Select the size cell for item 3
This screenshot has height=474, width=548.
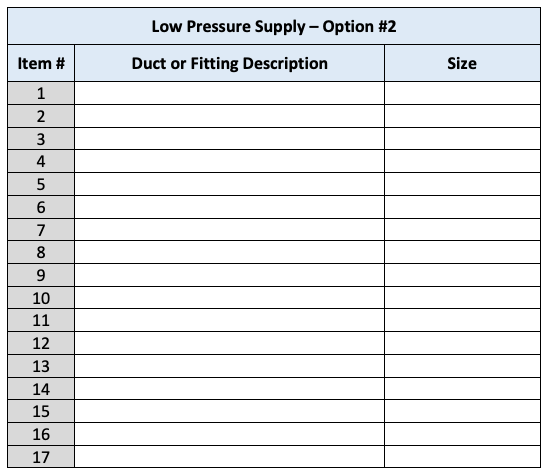click(x=462, y=139)
